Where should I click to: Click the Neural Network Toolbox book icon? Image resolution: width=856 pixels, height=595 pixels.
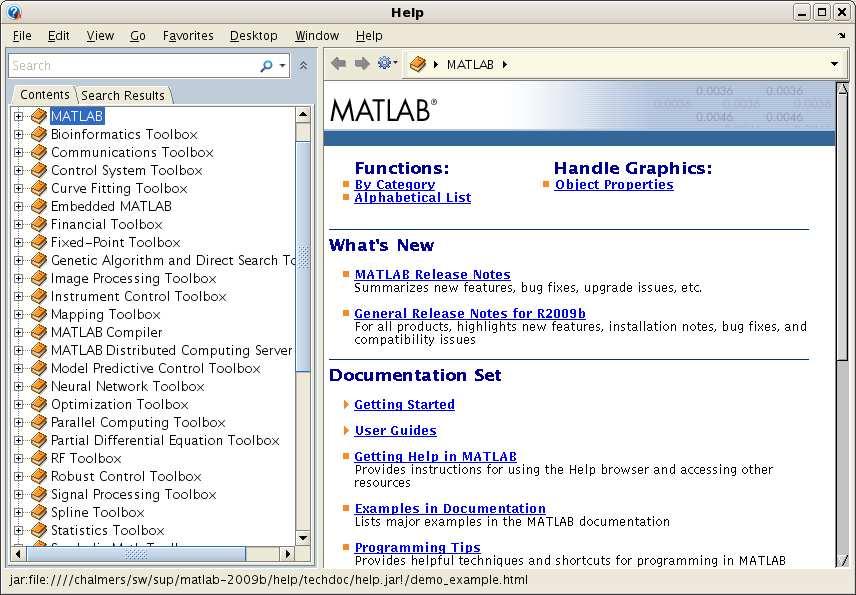39,386
